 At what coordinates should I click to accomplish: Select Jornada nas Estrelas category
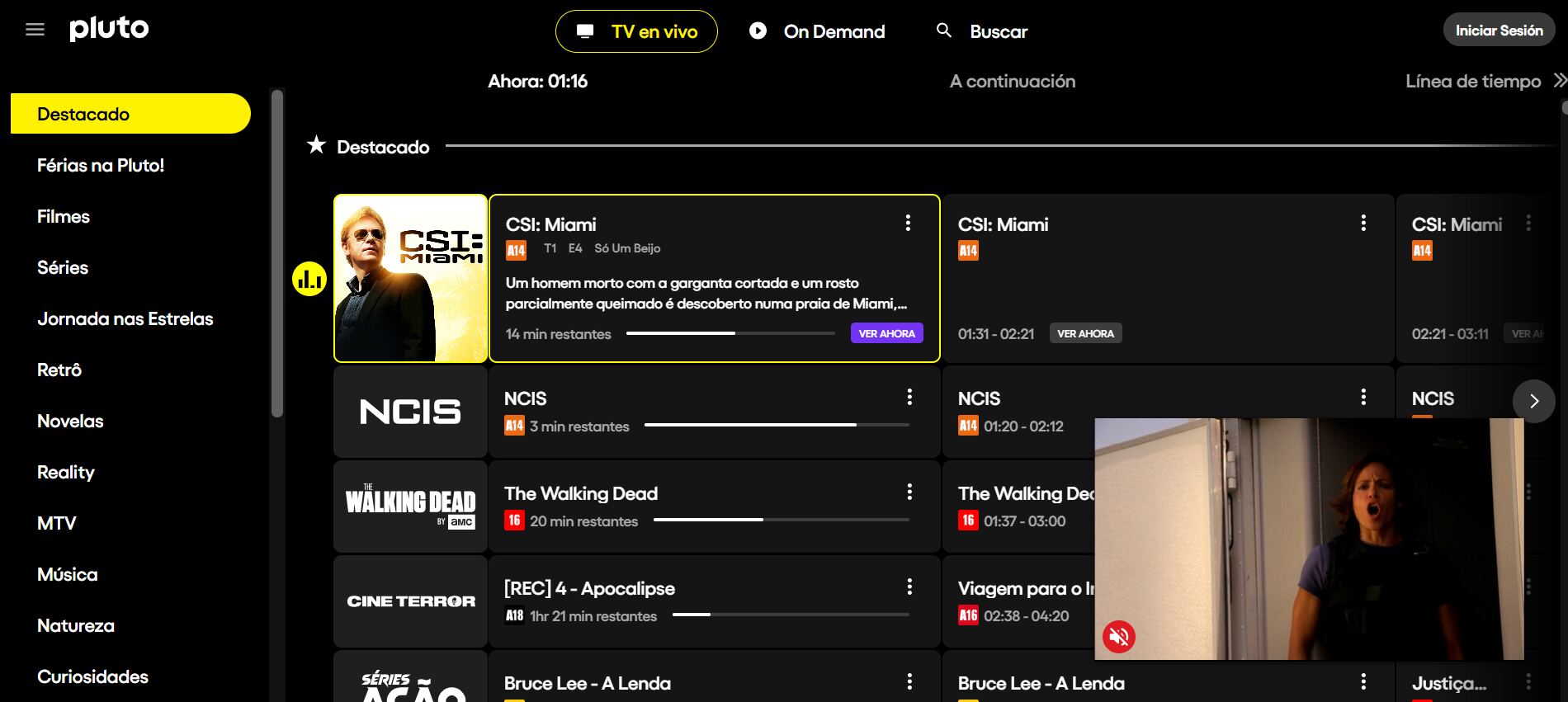pos(125,318)
